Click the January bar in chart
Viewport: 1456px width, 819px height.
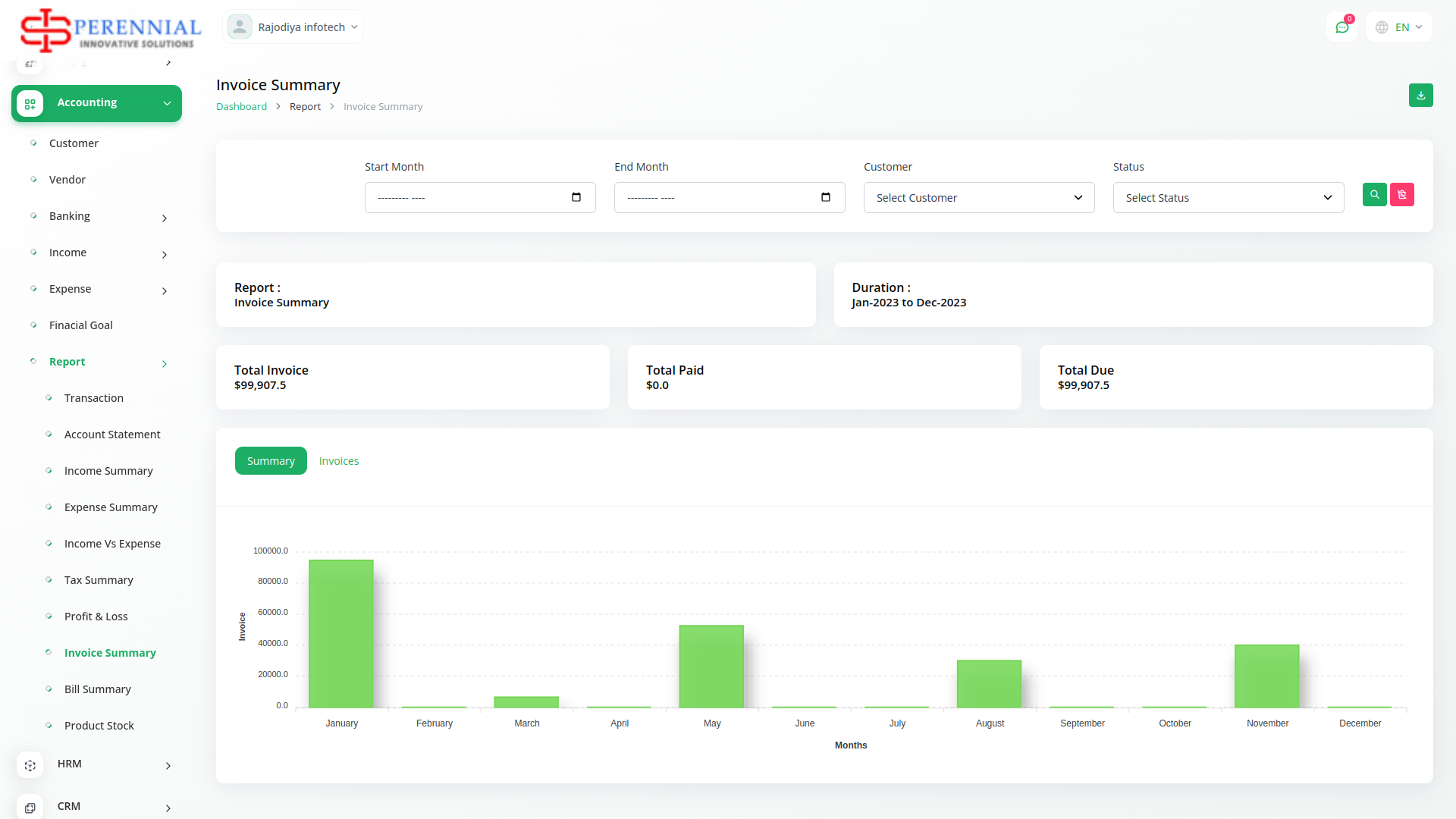coord(341,633)
